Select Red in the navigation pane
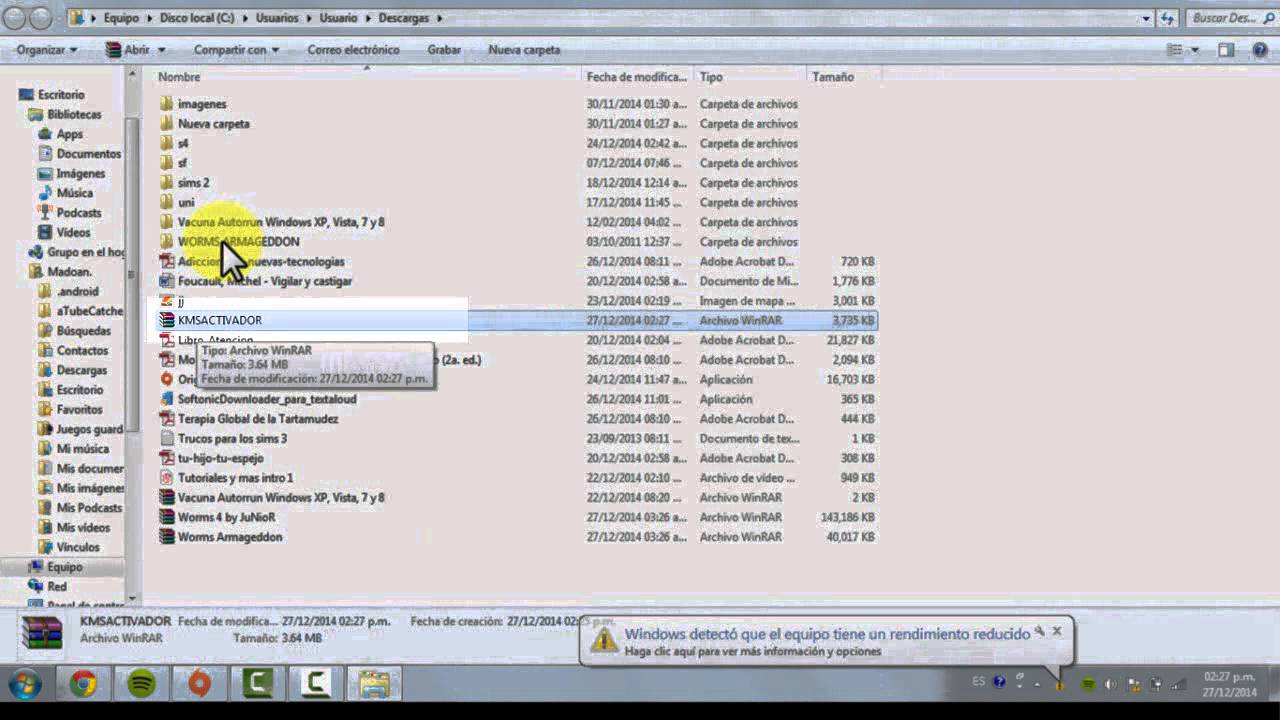 (x=56, y=587)
